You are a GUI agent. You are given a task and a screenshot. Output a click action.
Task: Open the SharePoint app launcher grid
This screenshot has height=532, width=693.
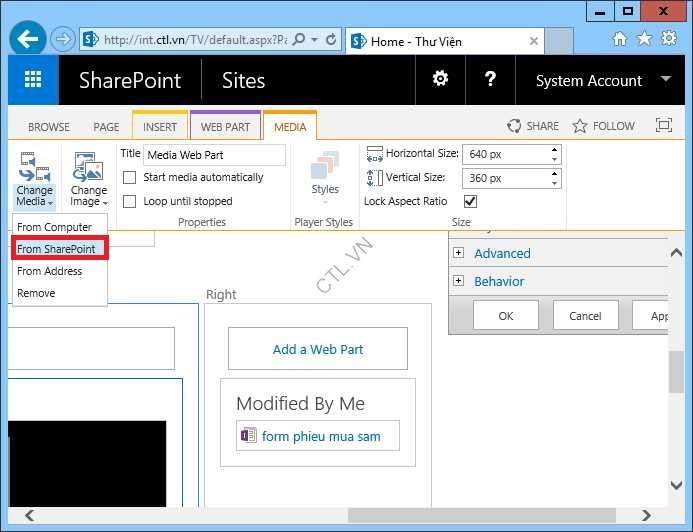coord(33,80)
